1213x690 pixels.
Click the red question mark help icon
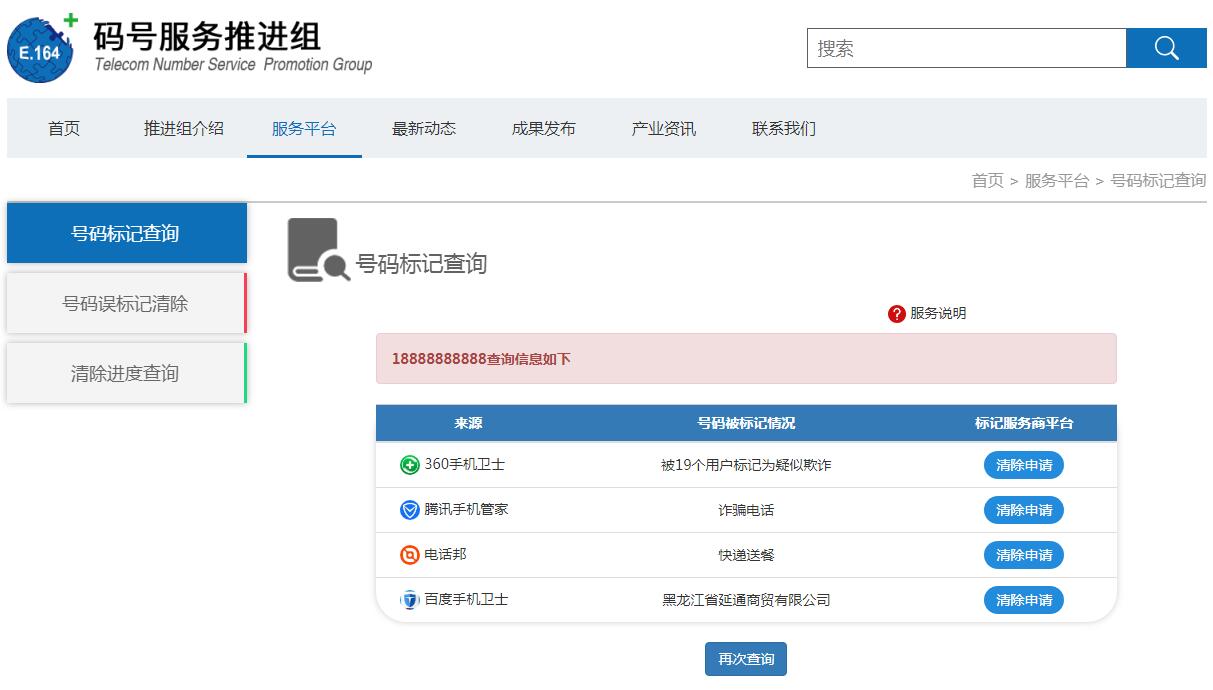(x=896, y=314)
